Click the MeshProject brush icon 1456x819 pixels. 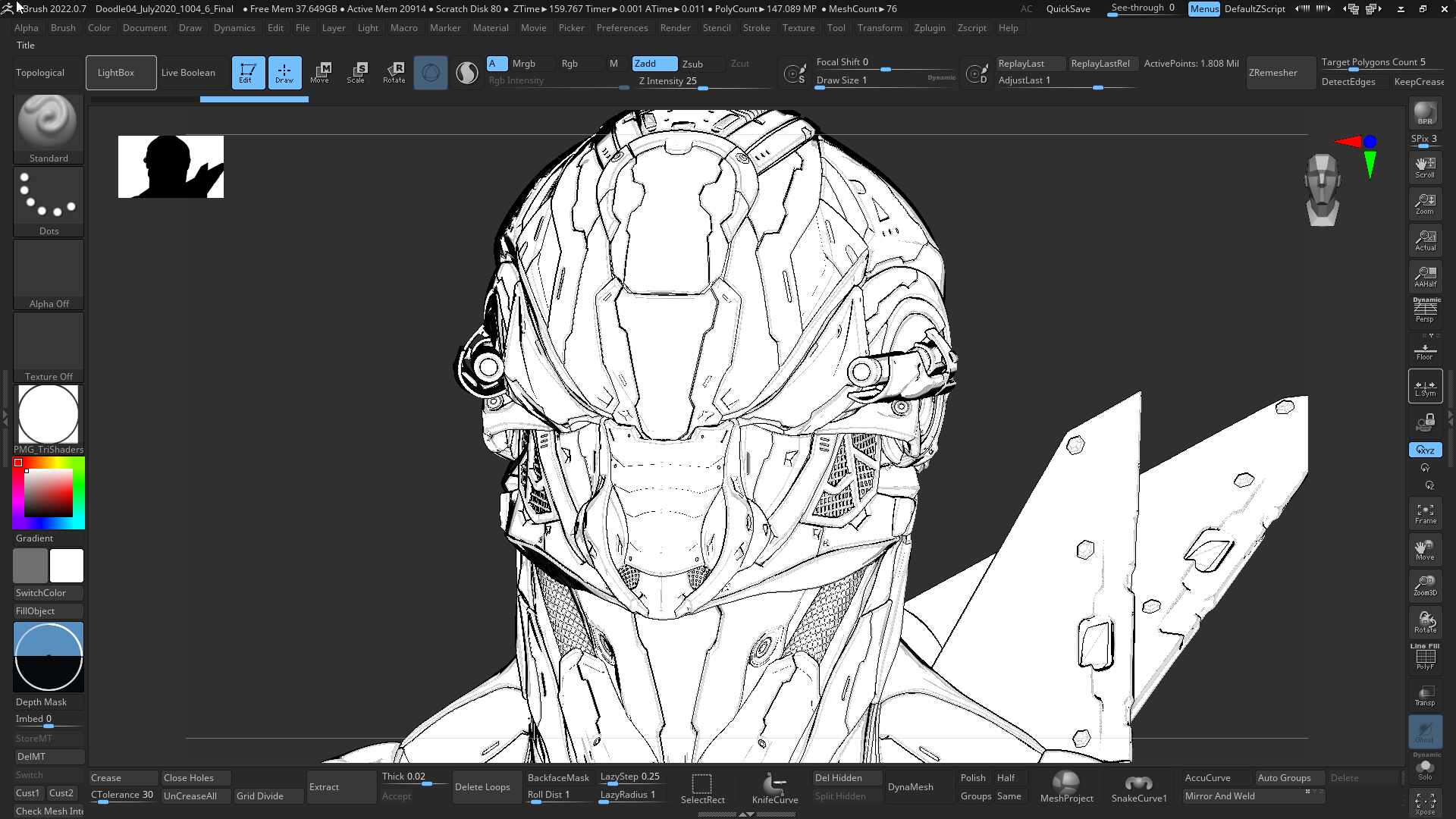[1066, 788]
